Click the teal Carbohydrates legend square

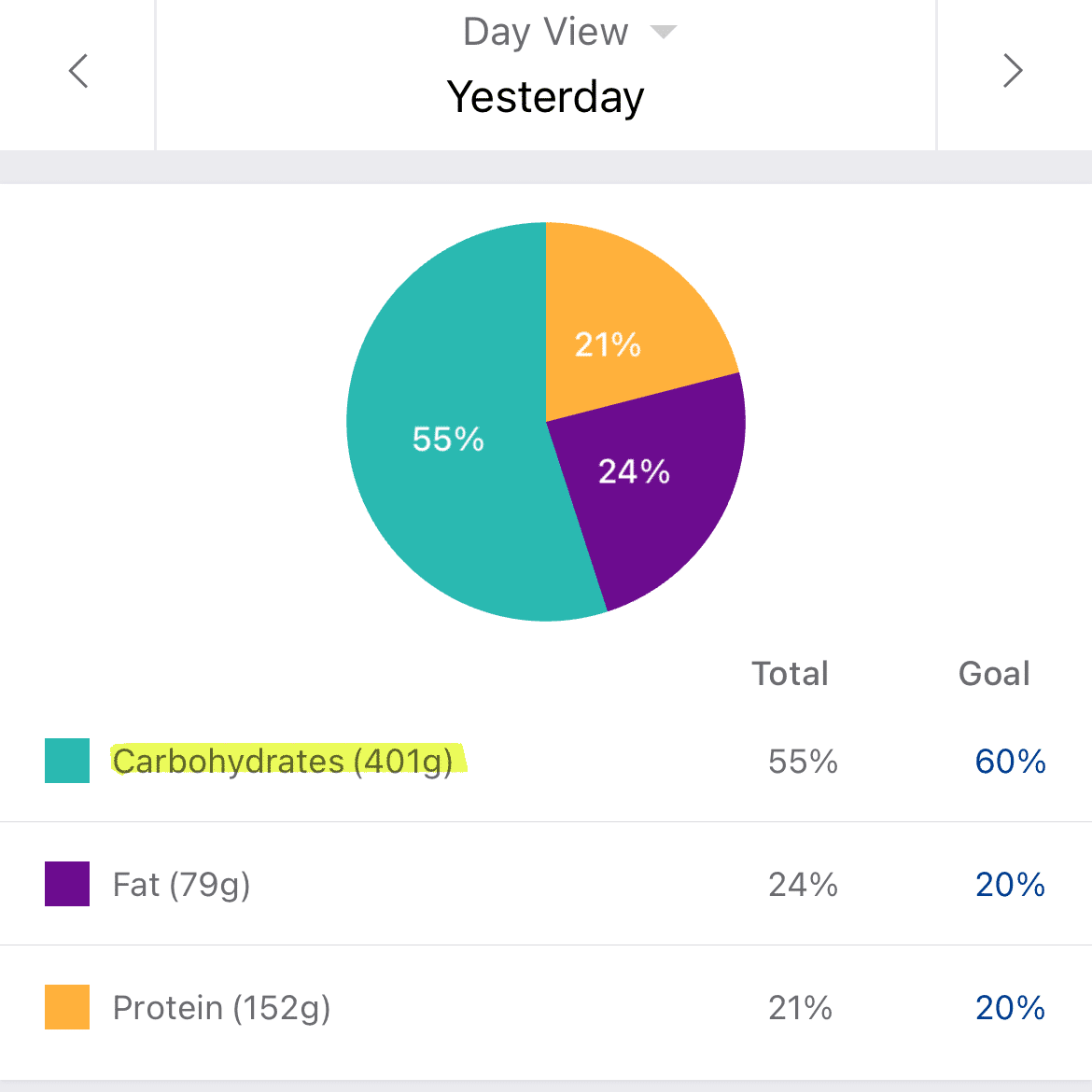pos(66,761)
